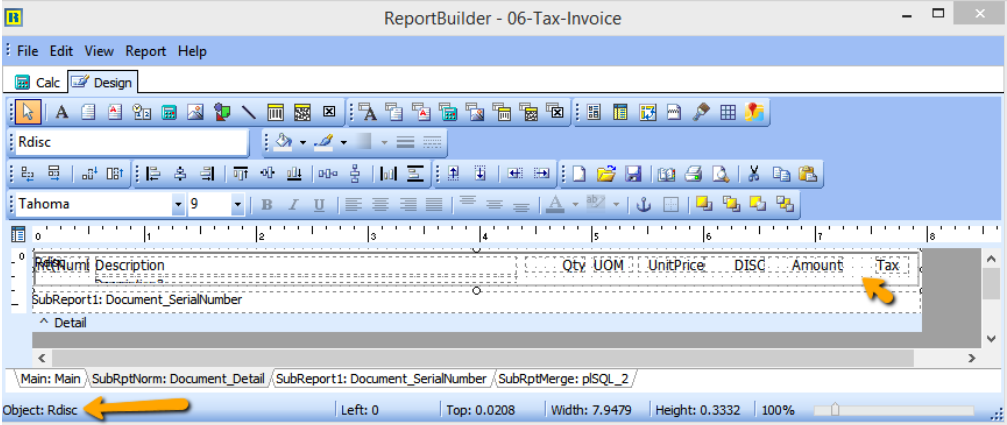
Task: Open the Report menu
Action: (x=146, y=51)
